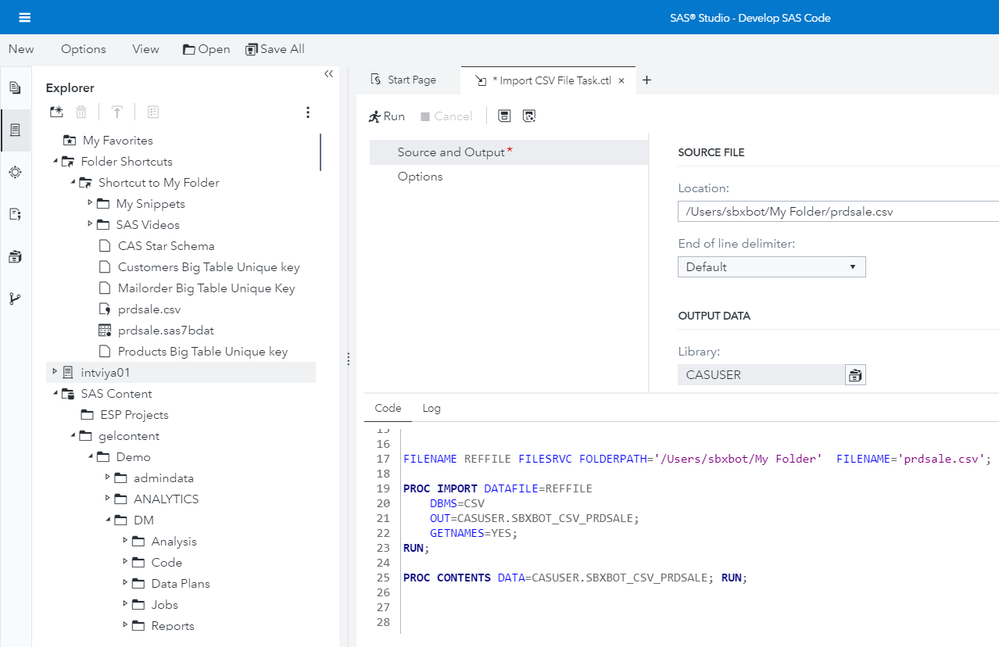This screenshot has width=999, height=647.
Task: Open the End of line delimiter dropdown
Action: point(772,267)
